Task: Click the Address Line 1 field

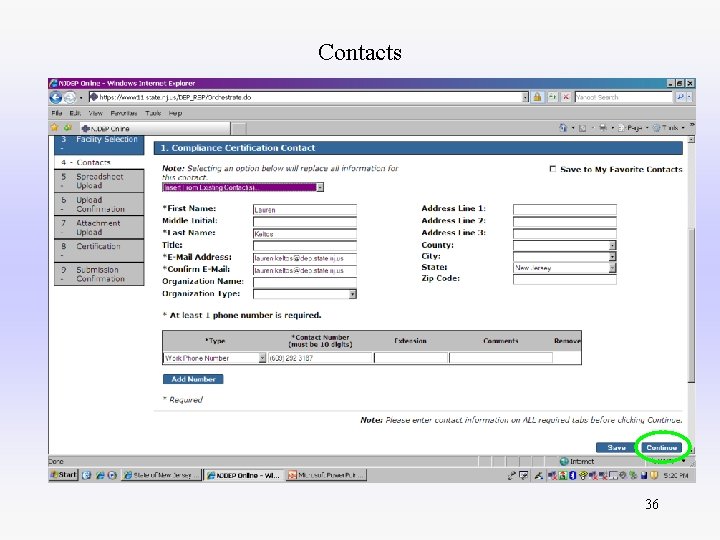Action: [x=565, y=209]
